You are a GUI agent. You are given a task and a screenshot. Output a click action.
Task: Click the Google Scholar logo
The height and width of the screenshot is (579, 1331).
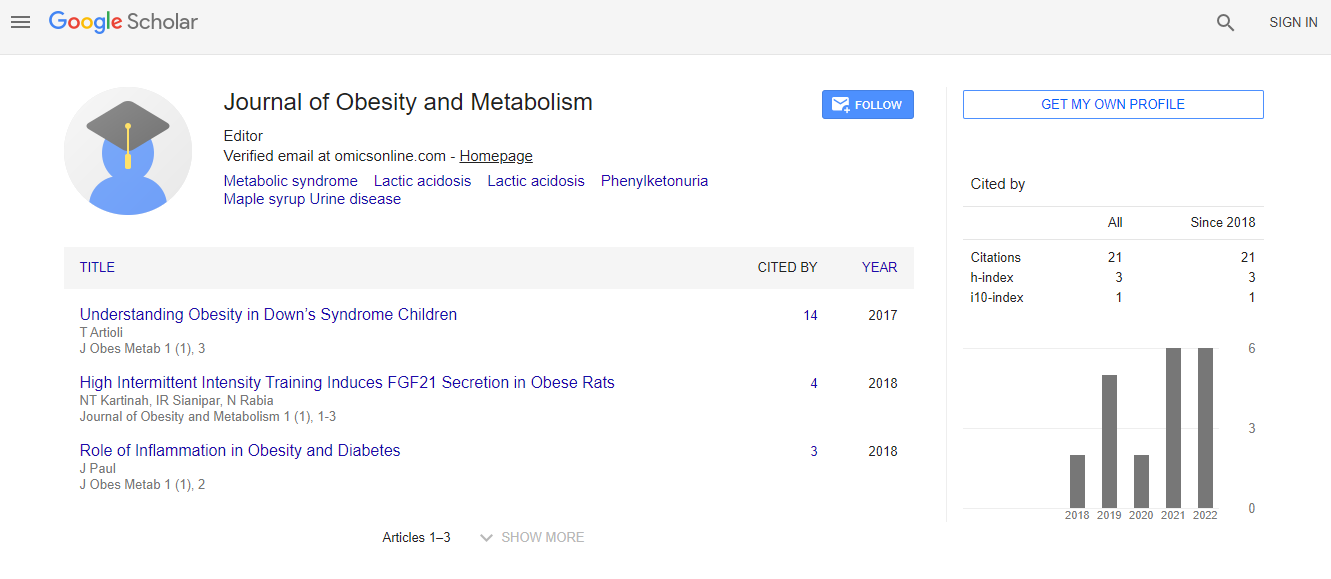tap(123, 22)
